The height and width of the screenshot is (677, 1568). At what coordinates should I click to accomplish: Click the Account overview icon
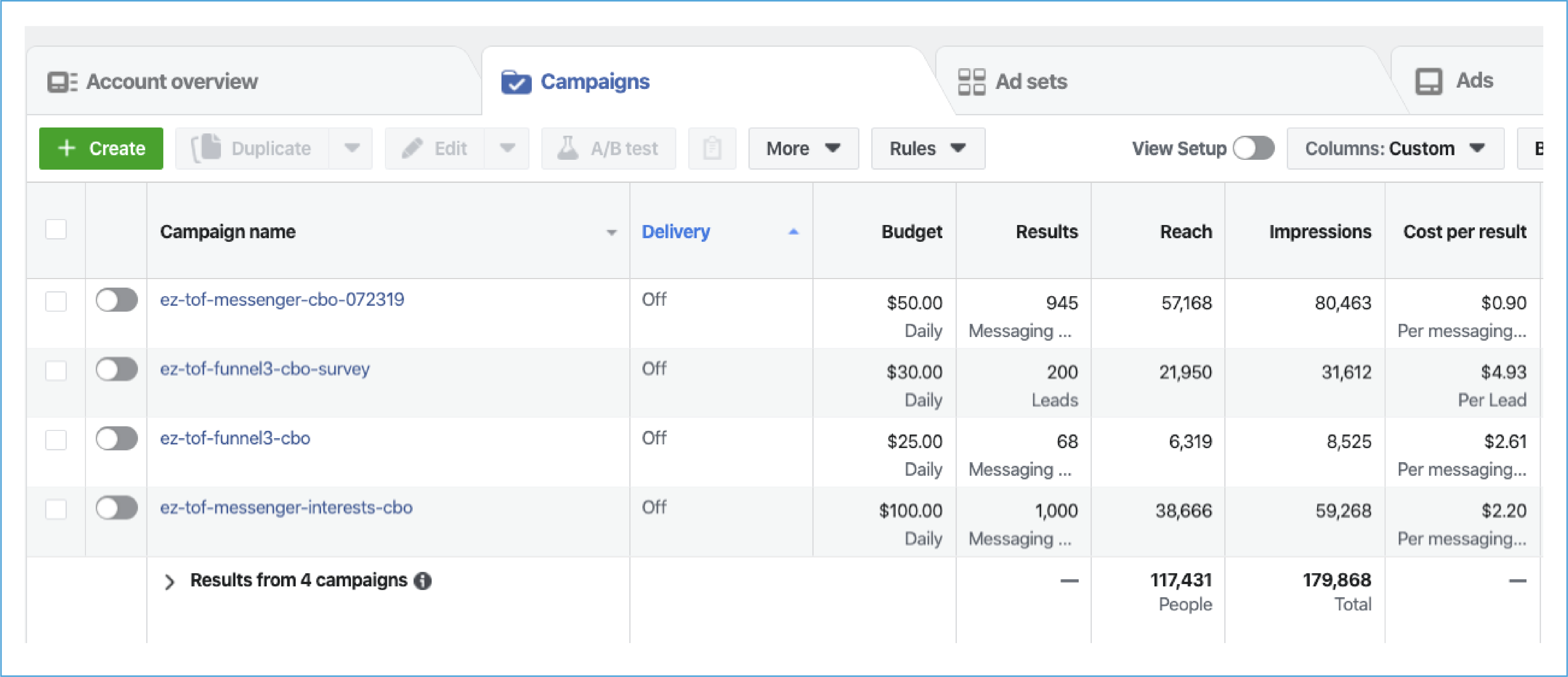[62, 82]
